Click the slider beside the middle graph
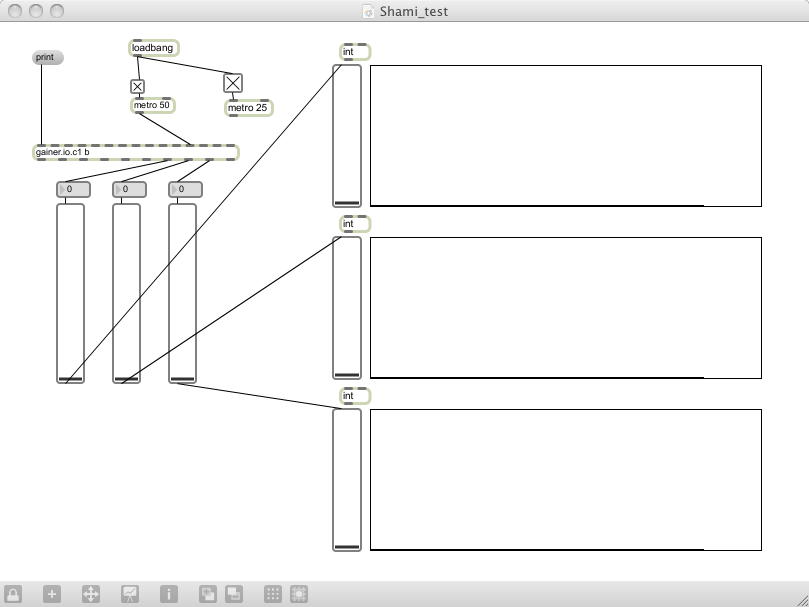The width and height of the screenshot is (809, 607). (347, 308)
